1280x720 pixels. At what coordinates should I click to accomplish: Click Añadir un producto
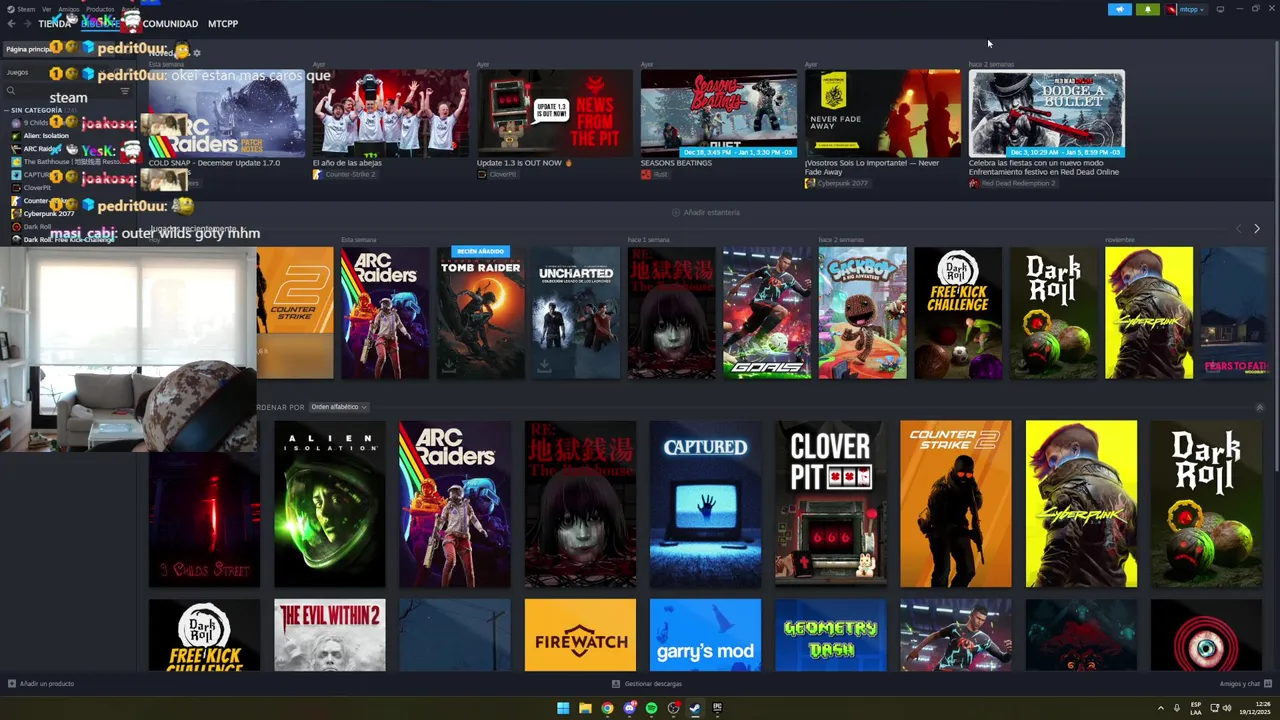(x=41, y=684)
